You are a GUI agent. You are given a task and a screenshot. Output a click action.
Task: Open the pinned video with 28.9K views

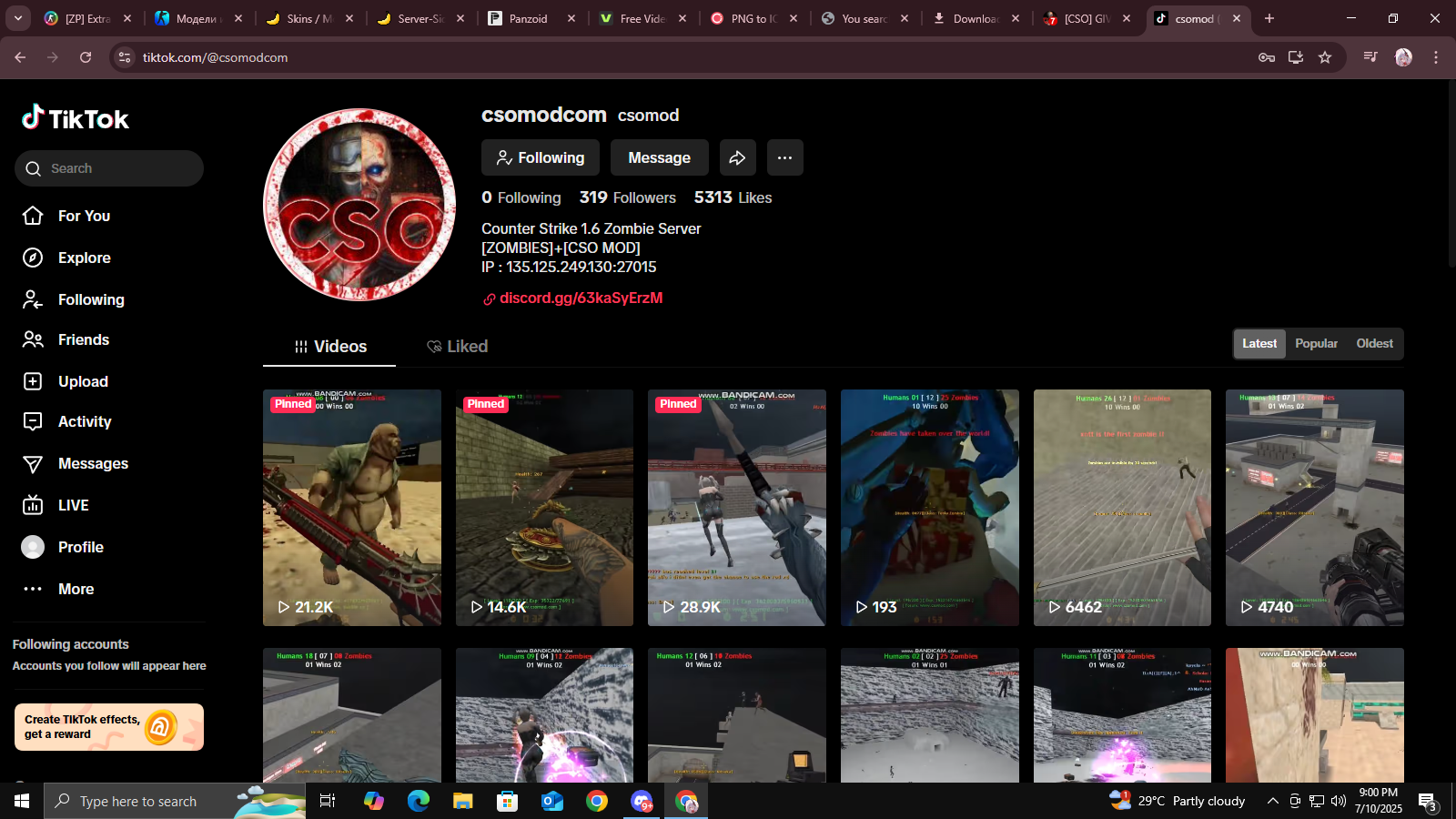click(x=736, y=507)
